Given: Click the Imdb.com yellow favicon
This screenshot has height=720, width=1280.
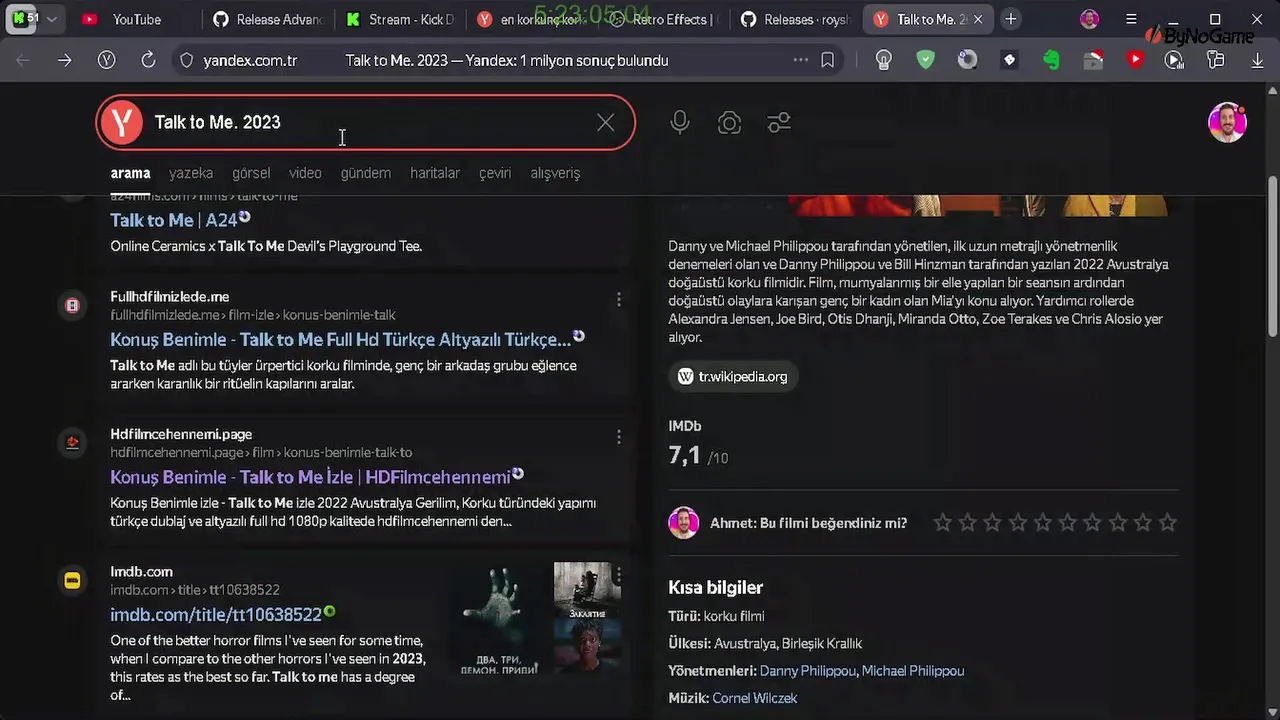Looking at the screenshot, I should point(72,580).
